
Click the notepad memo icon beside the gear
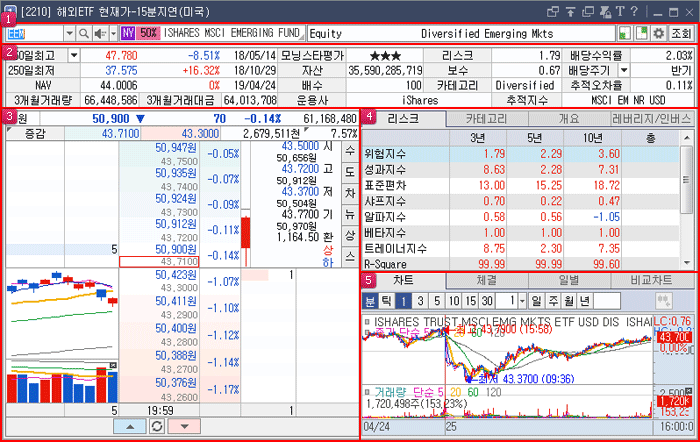point(642,33)
